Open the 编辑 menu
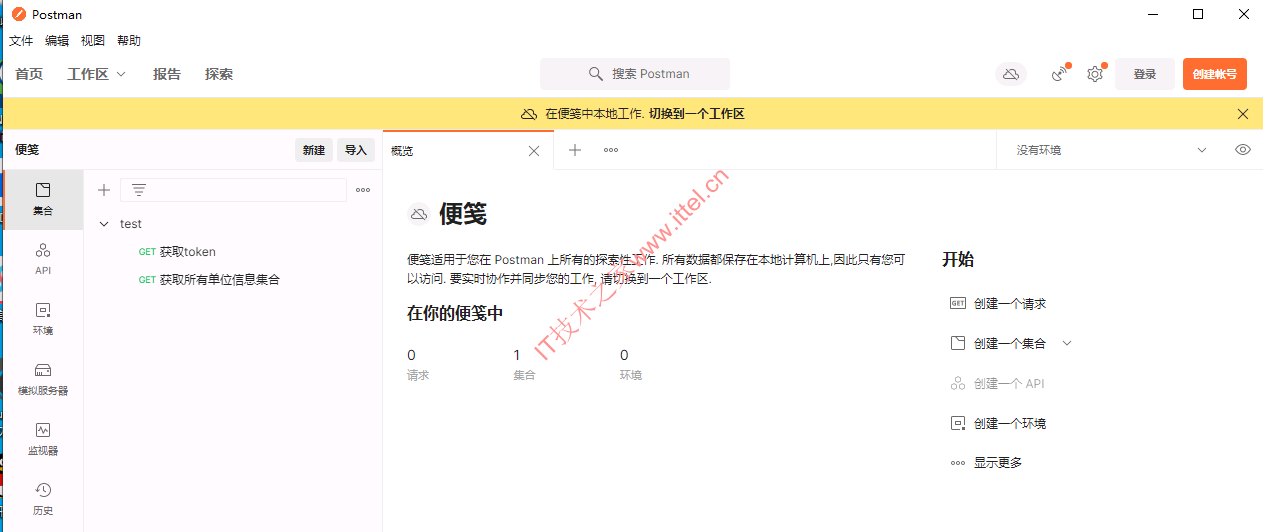This screenshot has width=1263, height=532. click(57, 41)
